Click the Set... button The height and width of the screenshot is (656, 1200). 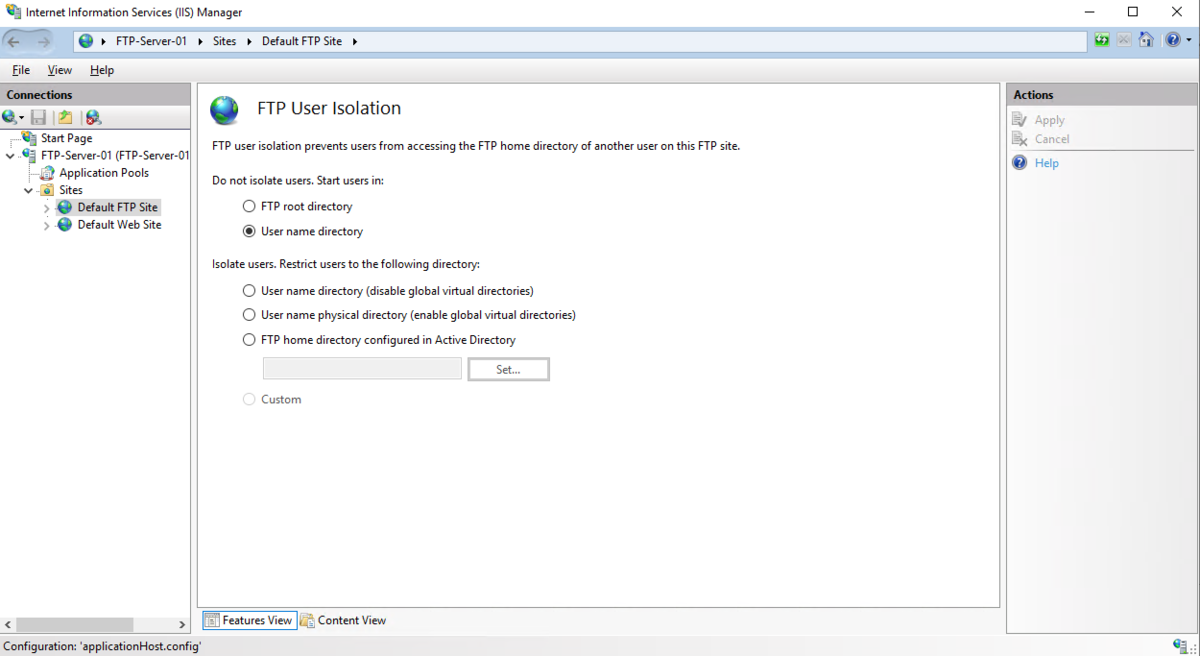(x=508, y=369)
